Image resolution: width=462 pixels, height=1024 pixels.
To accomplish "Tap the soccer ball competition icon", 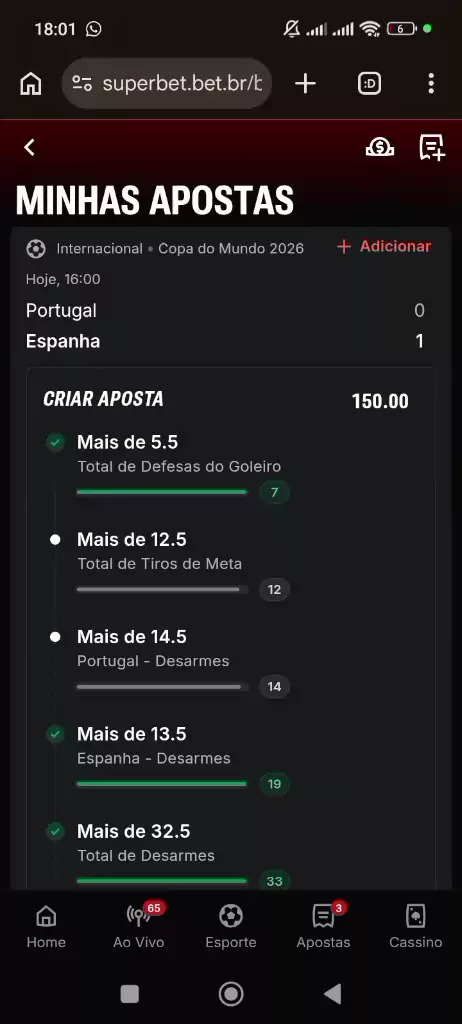I will tap(36, 249).
